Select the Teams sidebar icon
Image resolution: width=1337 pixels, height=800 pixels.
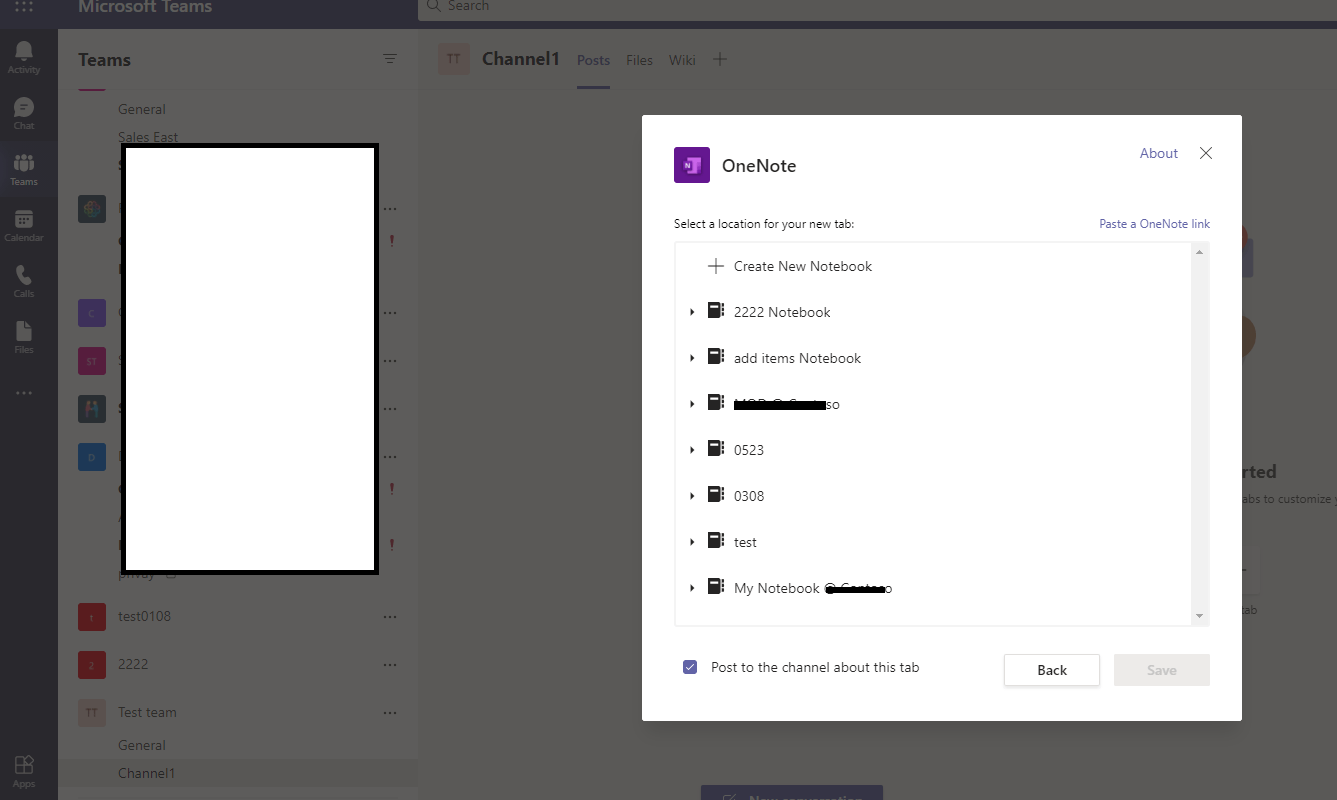point(24,163)
